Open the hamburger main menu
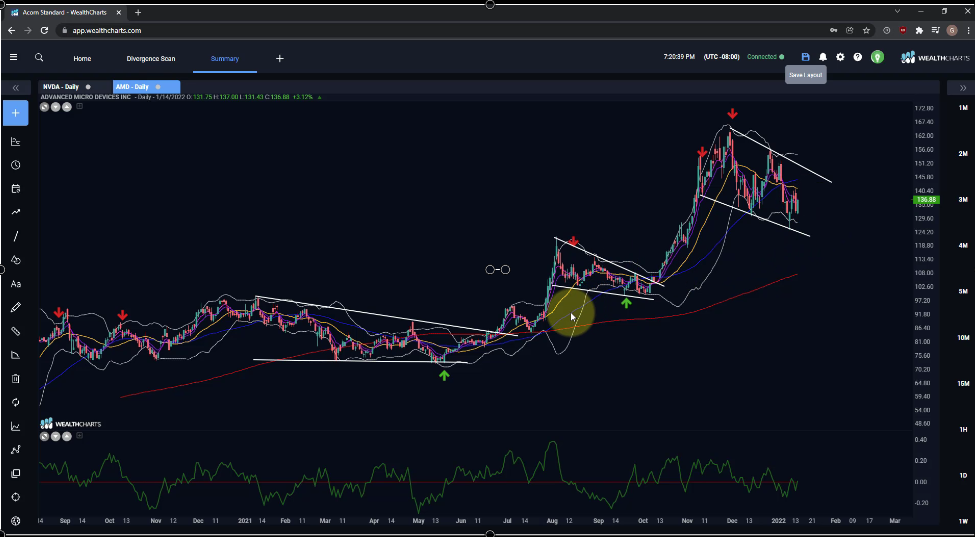The width and height of the screenshot is (975, 537). [x=14, y=57]
